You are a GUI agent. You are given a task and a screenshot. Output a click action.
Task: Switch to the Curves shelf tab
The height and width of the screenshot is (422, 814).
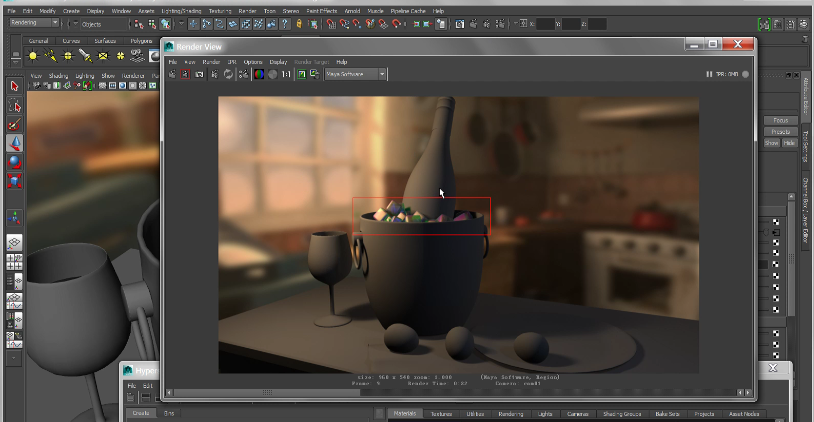click(71, 40)
